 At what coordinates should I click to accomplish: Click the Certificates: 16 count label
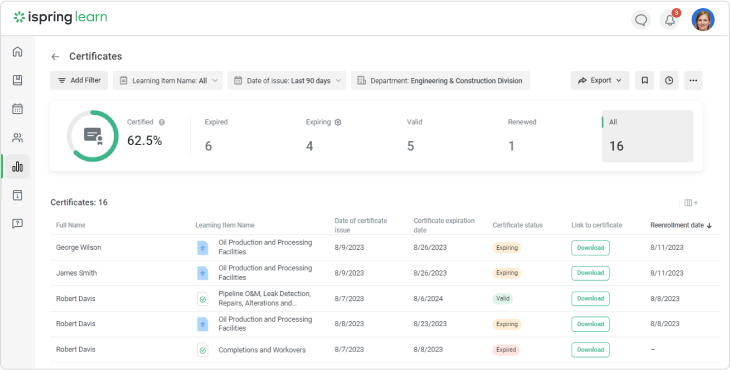point(79,202)
